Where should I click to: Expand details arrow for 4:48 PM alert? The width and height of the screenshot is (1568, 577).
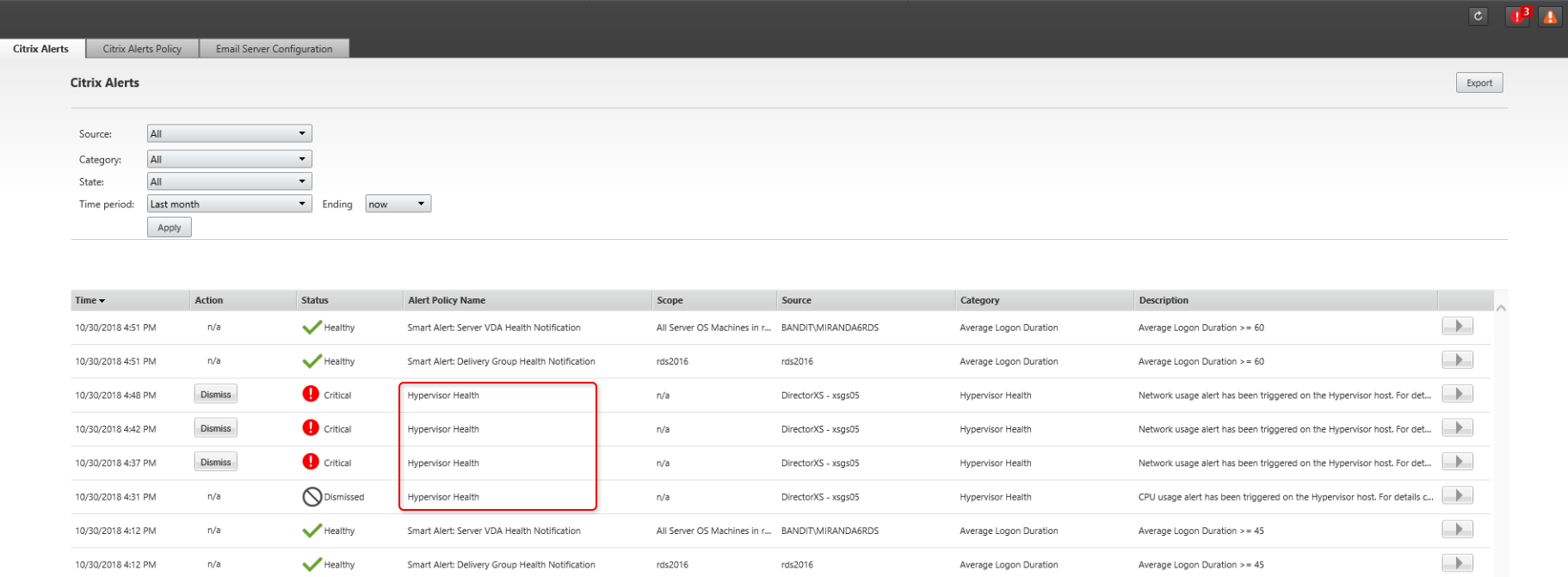point(1457,394)
